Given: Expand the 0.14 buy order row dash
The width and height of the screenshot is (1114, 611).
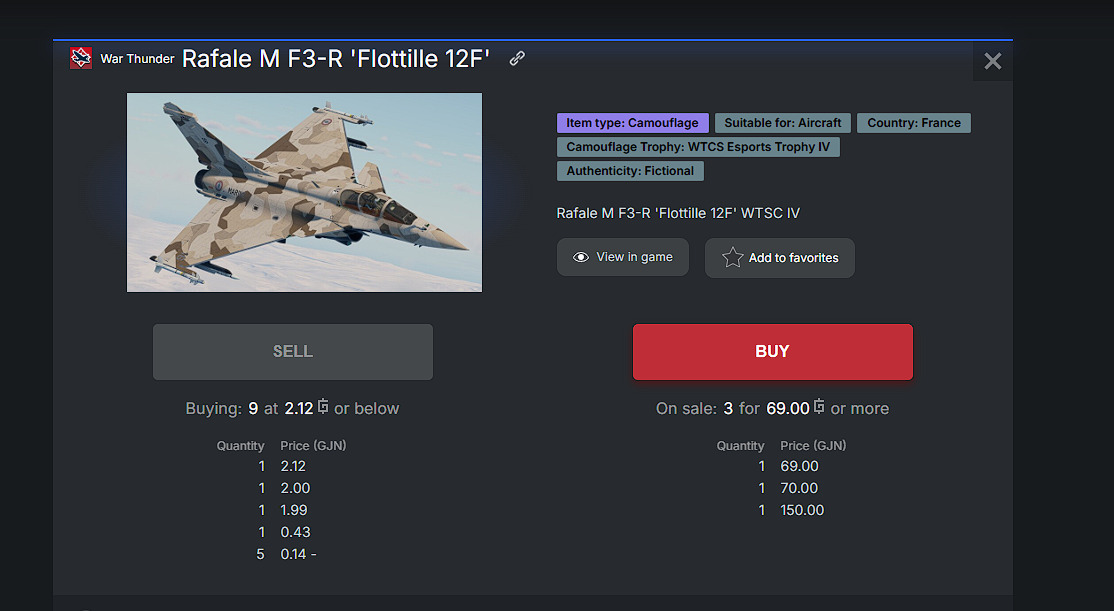Looking at the screenshot, I should [x=314, y=554].
